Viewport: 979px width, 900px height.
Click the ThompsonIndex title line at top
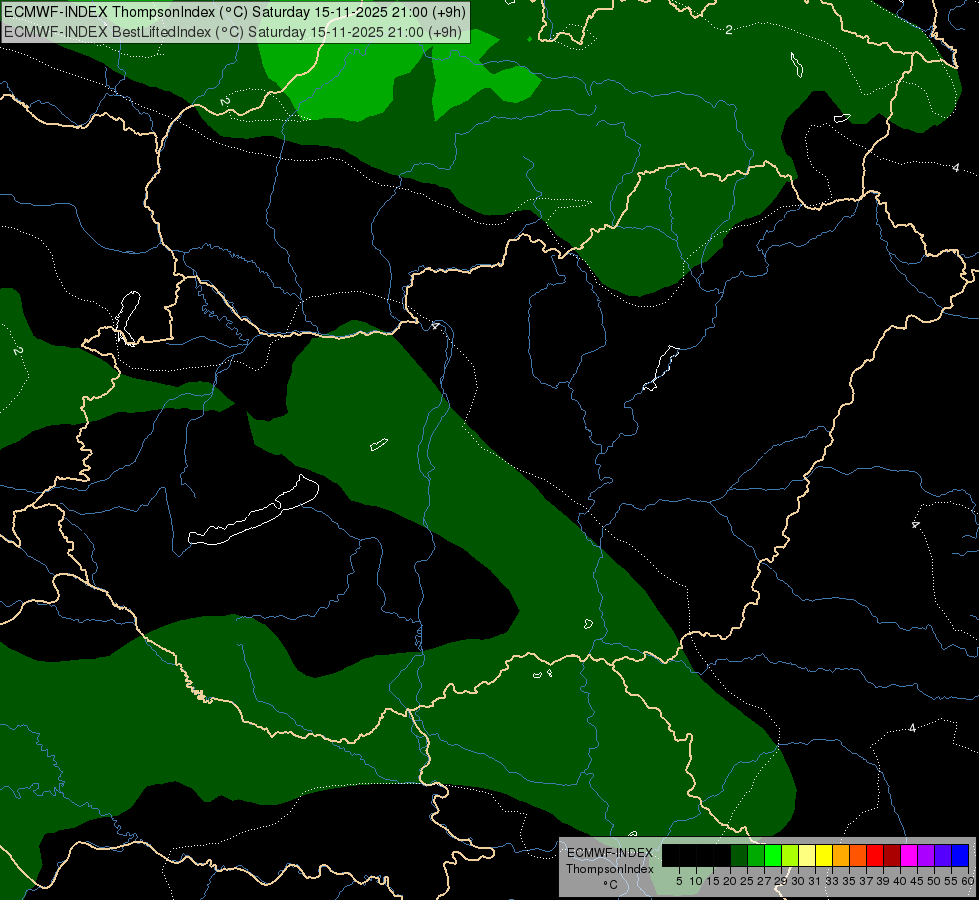[235, 12]
